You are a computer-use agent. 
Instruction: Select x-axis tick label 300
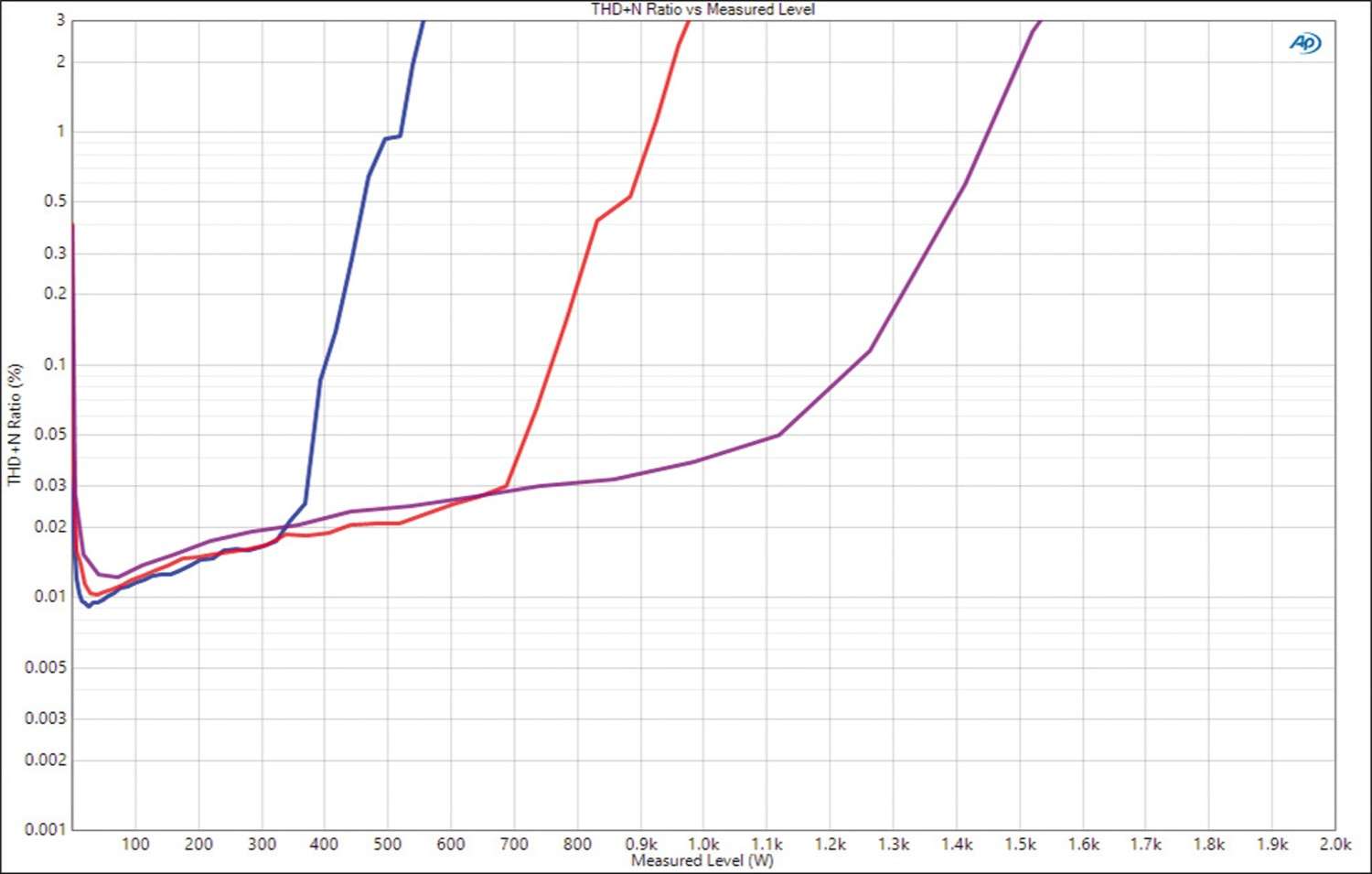[262, 844]
